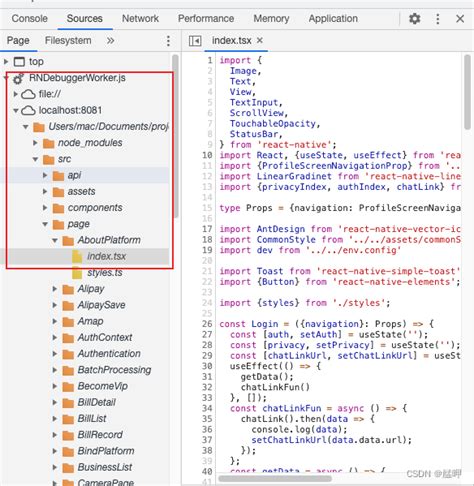Select index.tsx in the file tree
Screen dimensions: 474x486
pos(106,256)
